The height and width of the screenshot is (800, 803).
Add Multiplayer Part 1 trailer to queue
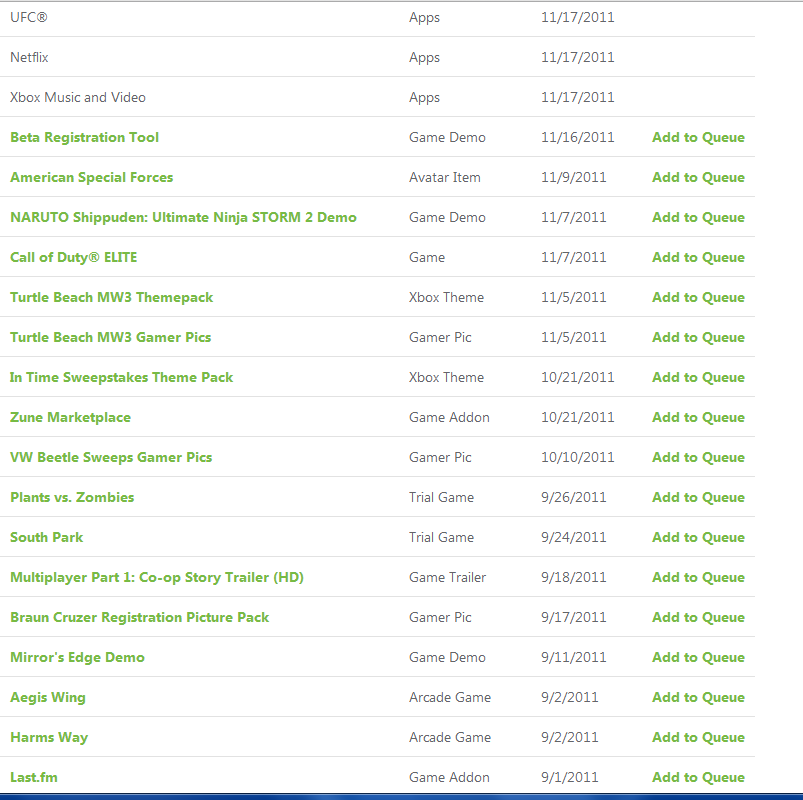698,577
